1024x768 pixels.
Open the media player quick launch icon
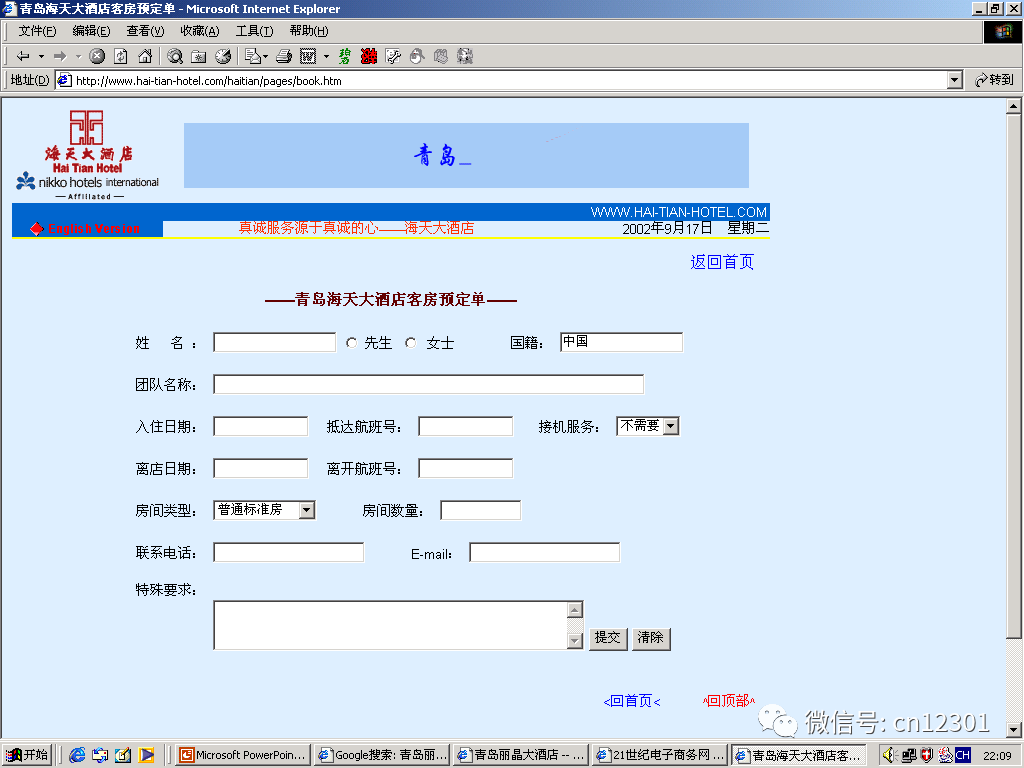(x=146, y=755)
